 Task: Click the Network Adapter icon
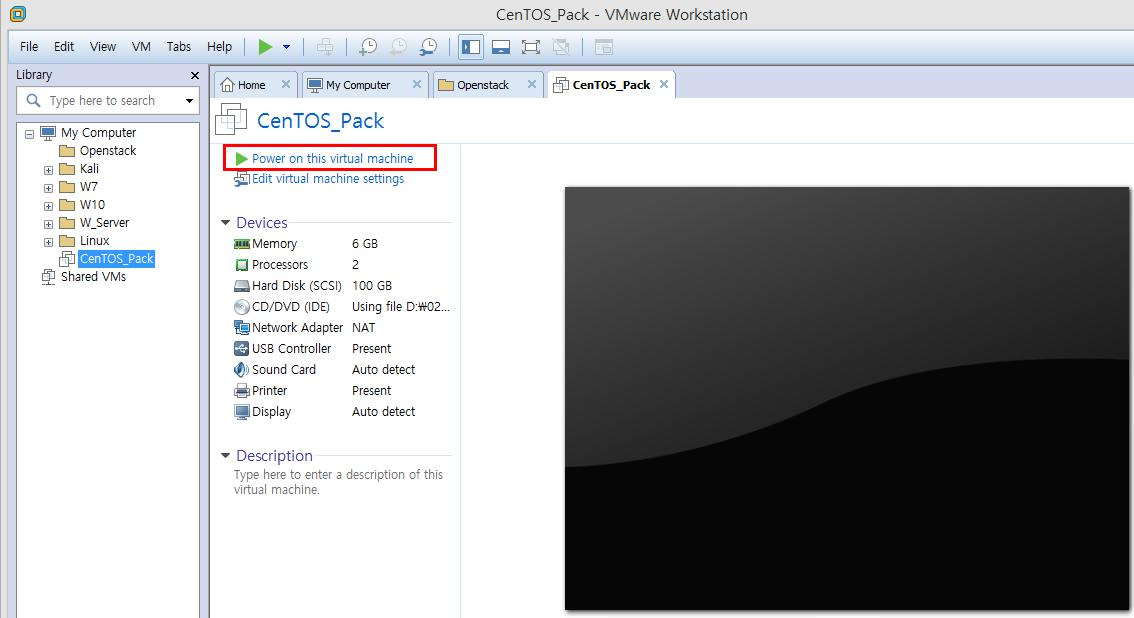tap(242, 328)
